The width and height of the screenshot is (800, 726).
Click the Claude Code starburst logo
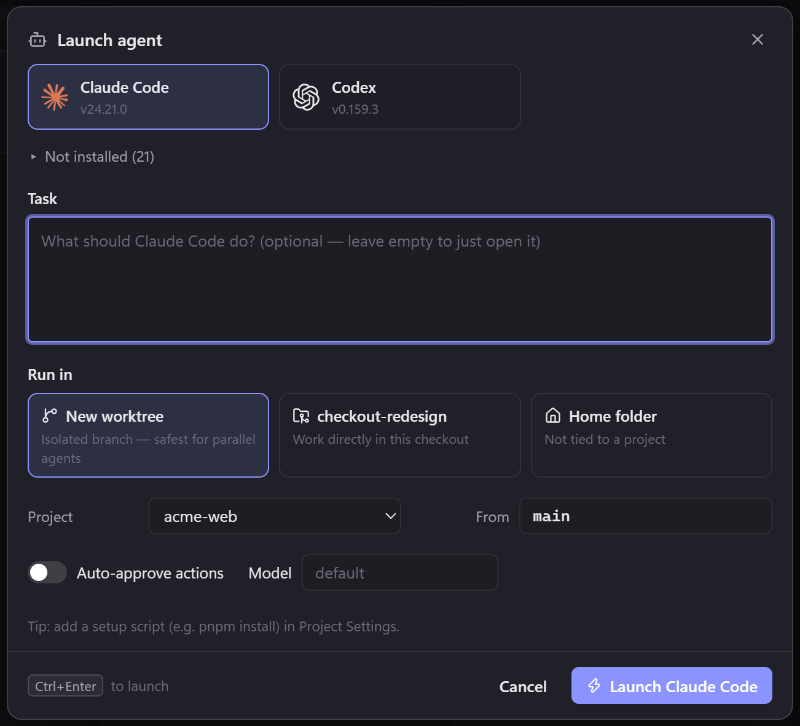55,97
